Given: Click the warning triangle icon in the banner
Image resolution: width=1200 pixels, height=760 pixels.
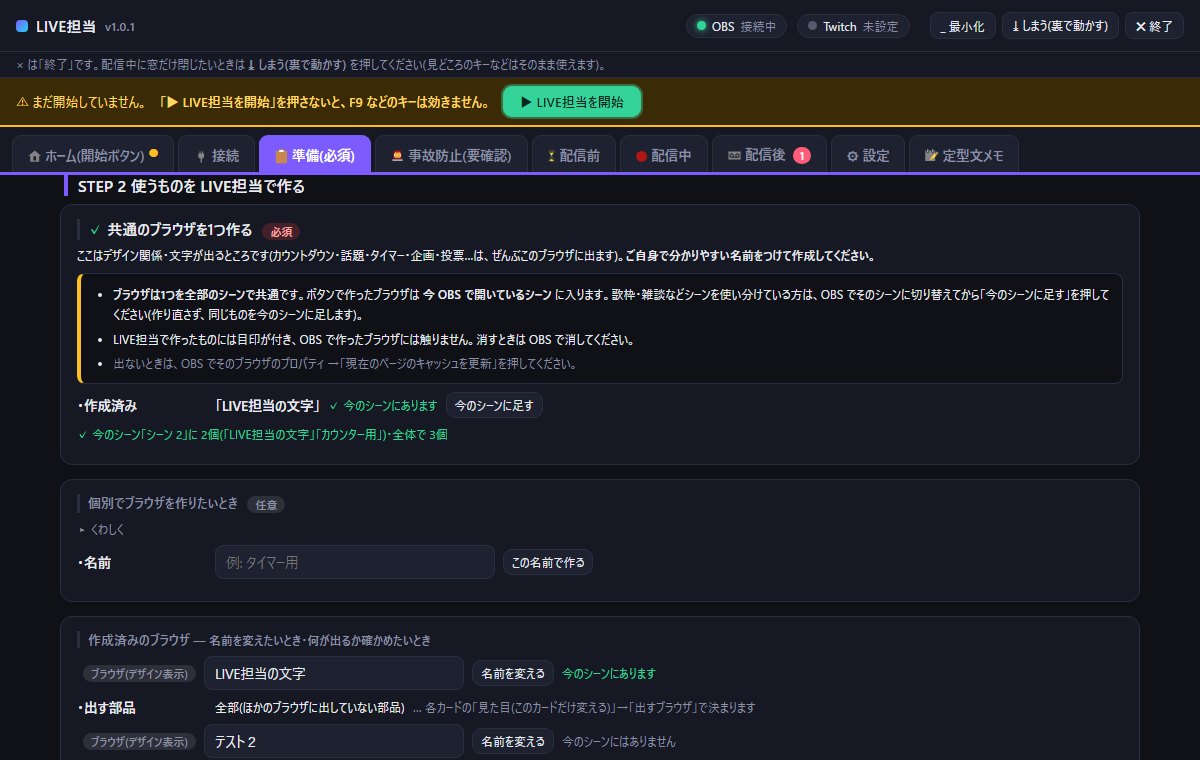Looking at the screenshot, I should [23, 102].
